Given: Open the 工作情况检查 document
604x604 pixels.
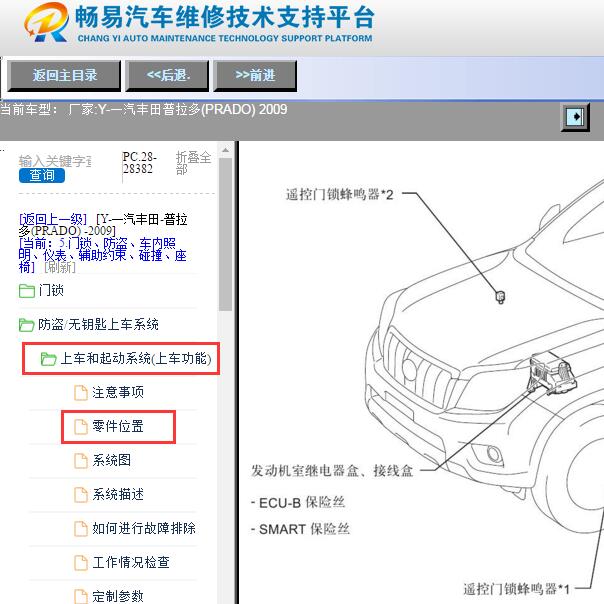Looking at the screenshot, I should [131, 562].
